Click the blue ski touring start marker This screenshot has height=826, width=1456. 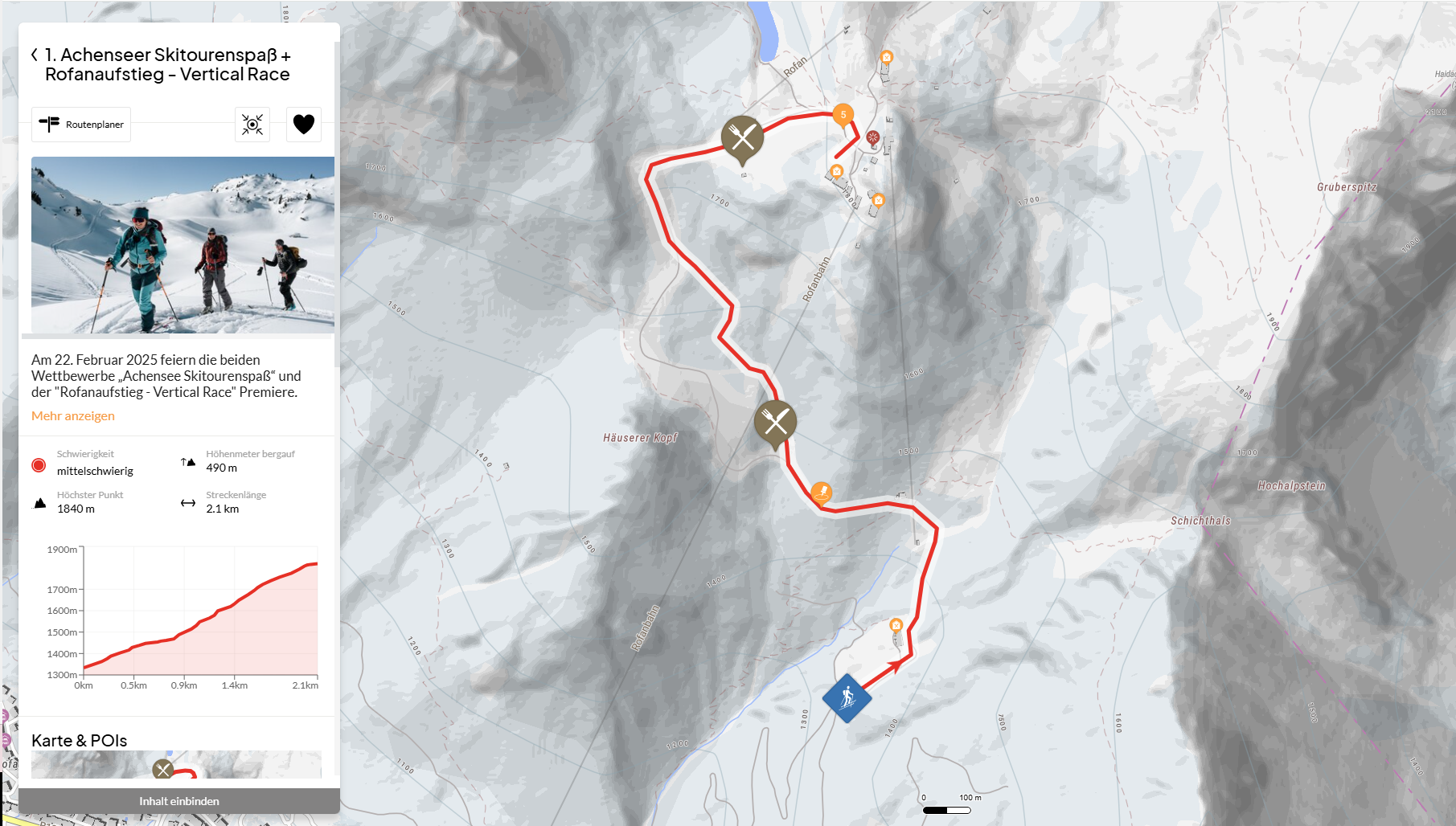coord(847,698)
